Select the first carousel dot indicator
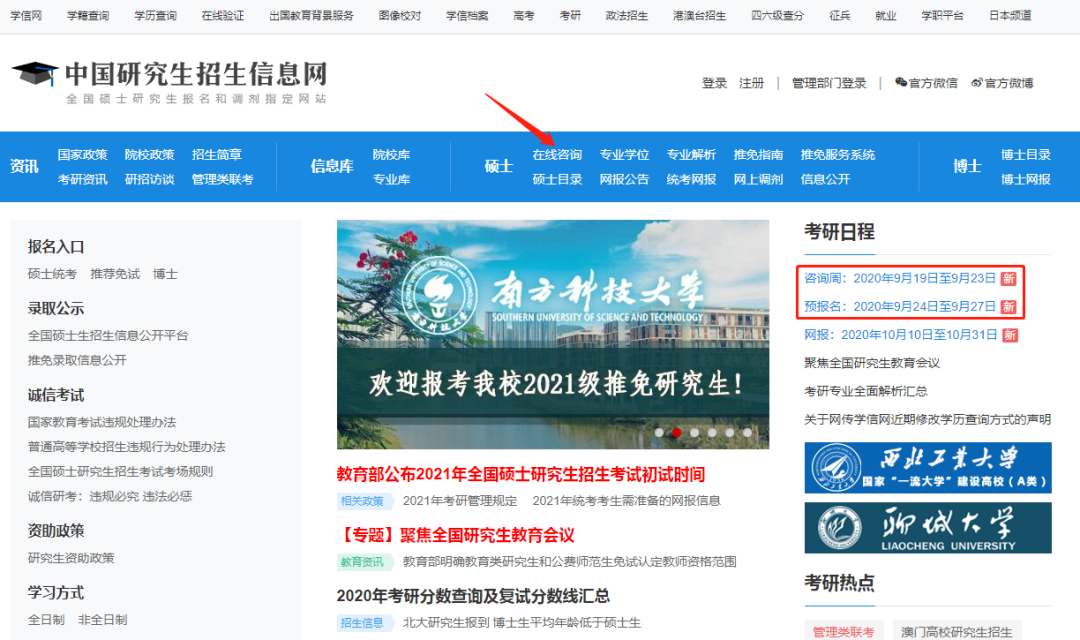Screen dimensions: 1080x640 [658, 433]
